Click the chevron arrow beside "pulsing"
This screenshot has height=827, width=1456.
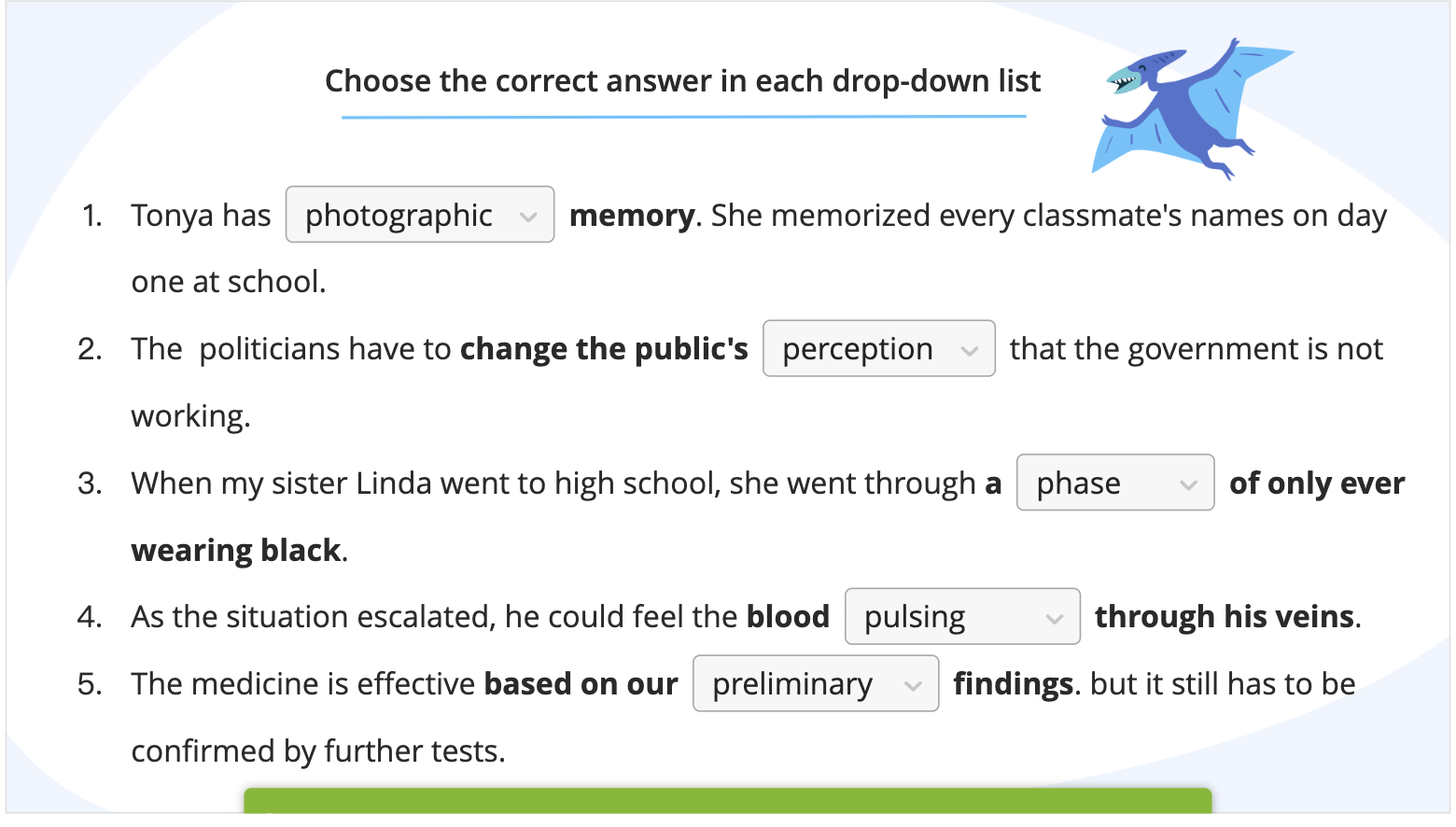point(1055,619)
